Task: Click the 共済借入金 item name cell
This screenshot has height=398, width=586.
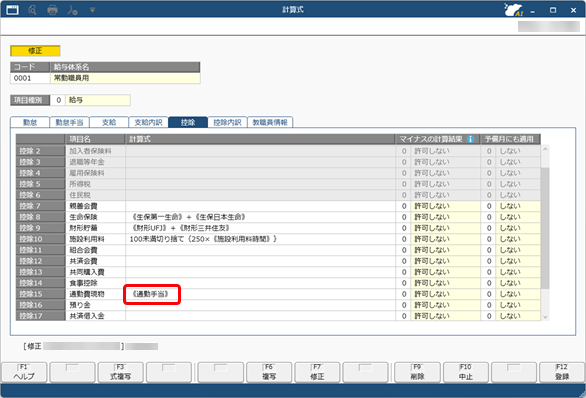Action: pos(95,316)
